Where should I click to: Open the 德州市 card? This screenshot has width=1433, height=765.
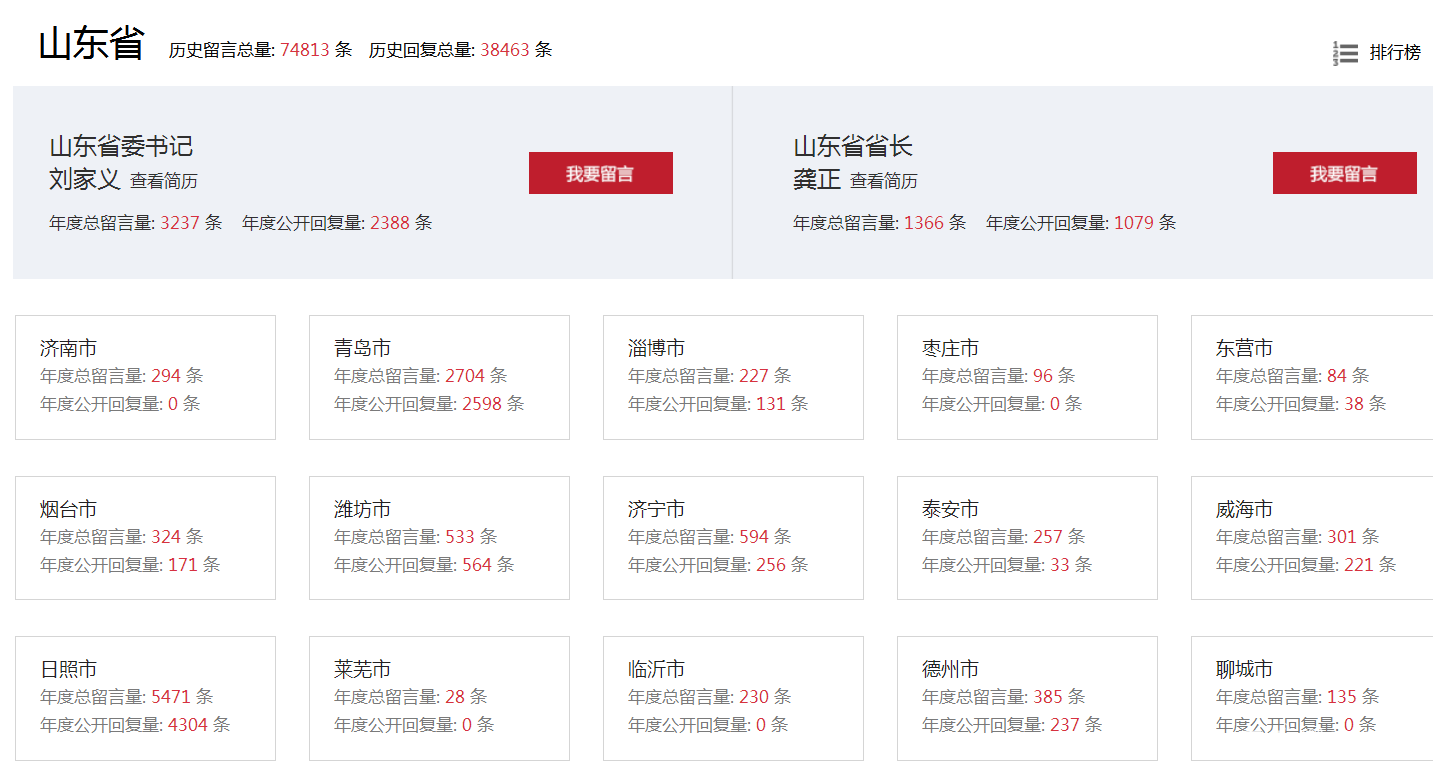(1027, 699)
